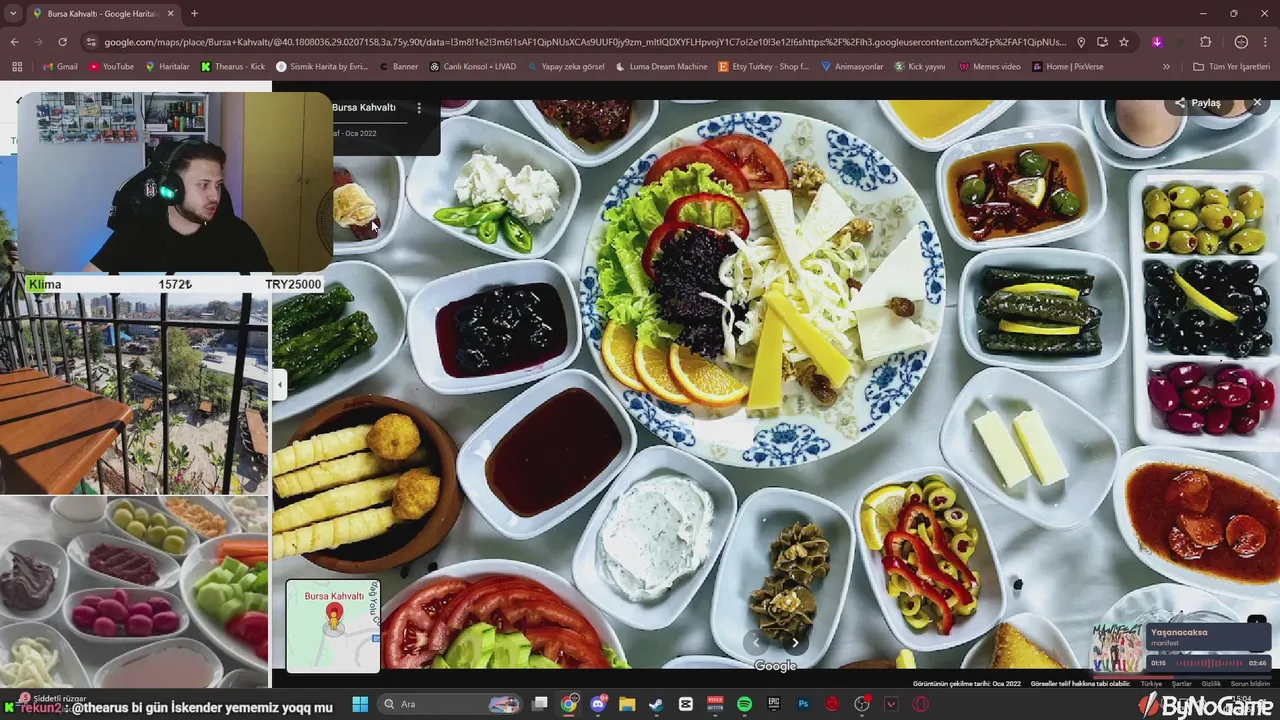Open Google Chrome from the taskbar

[568, 704]
